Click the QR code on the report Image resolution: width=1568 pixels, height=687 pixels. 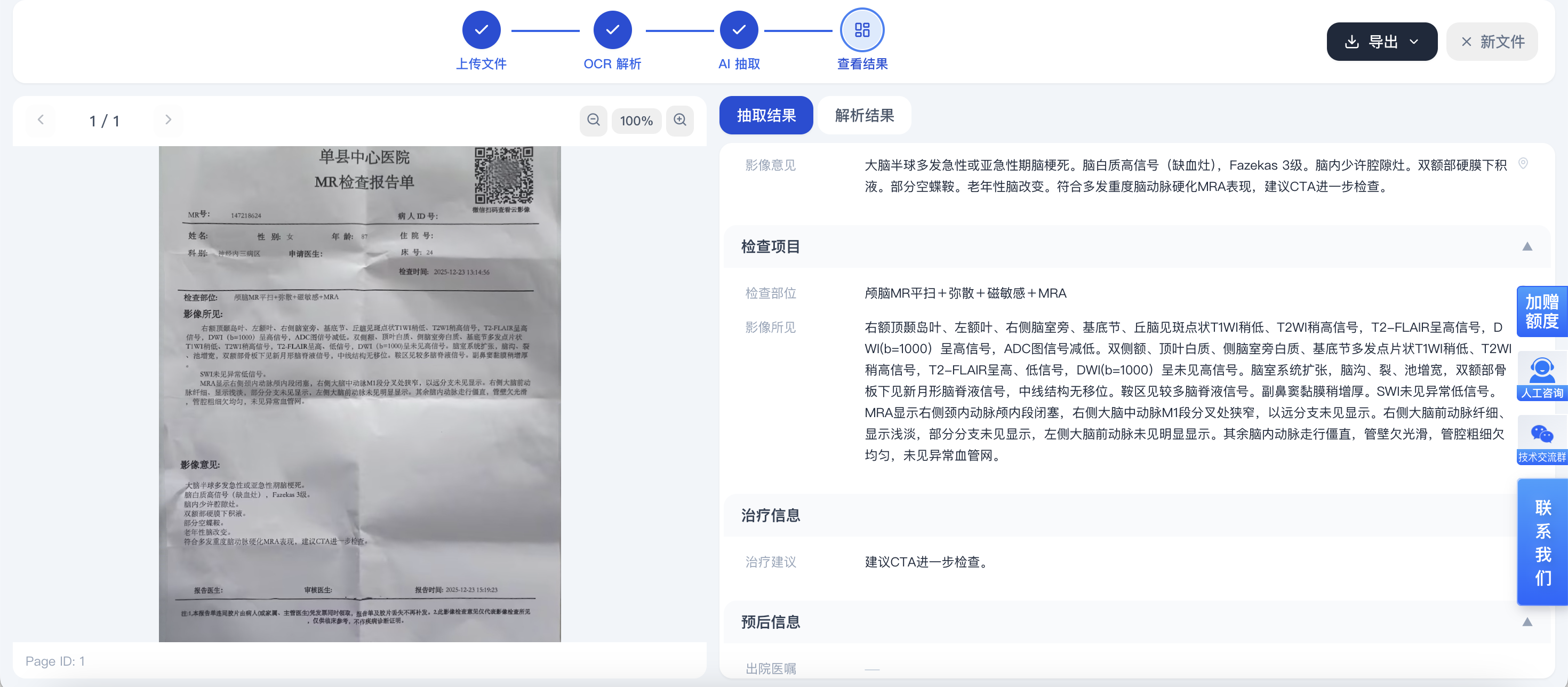(504, 175)
